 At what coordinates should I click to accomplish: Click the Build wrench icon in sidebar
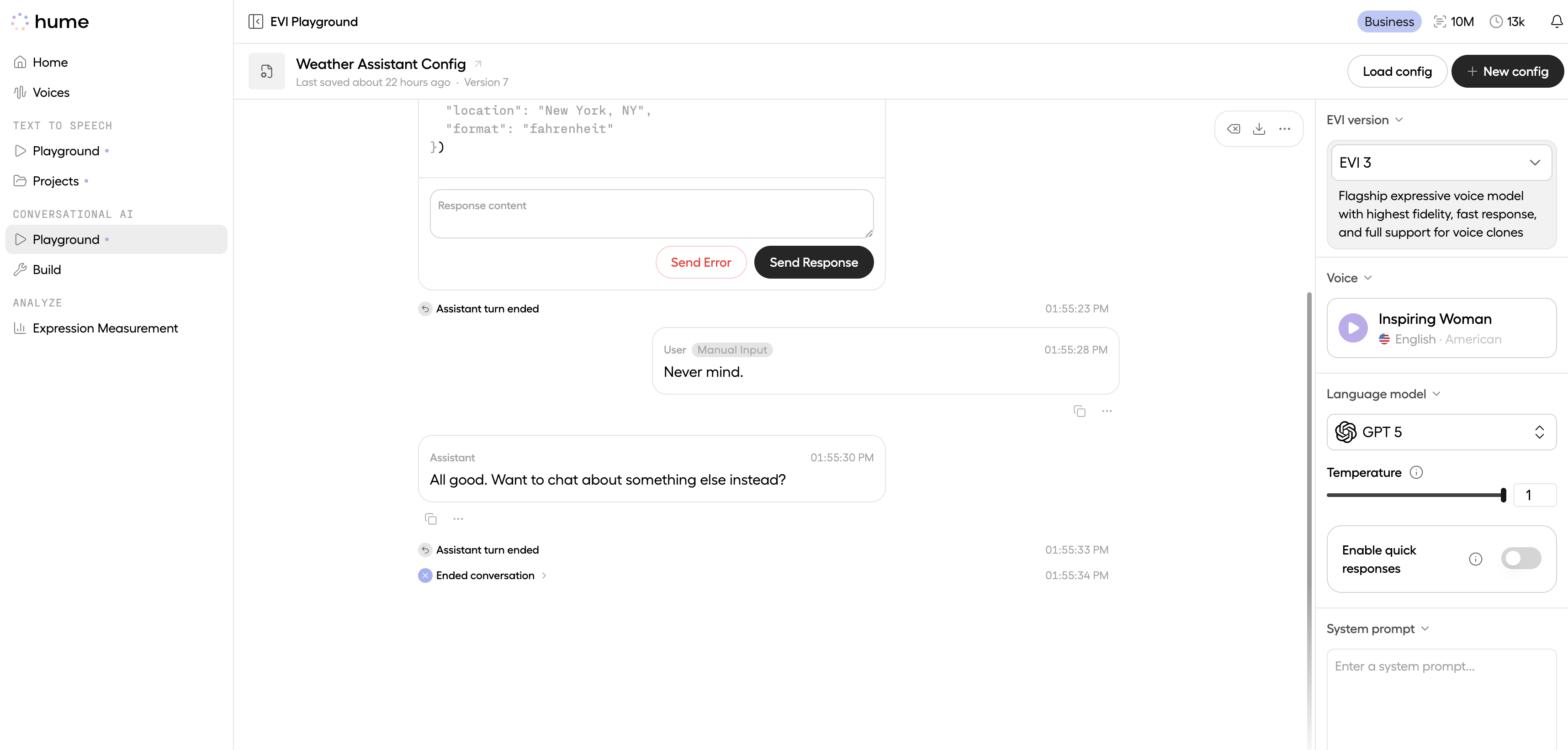20,269
